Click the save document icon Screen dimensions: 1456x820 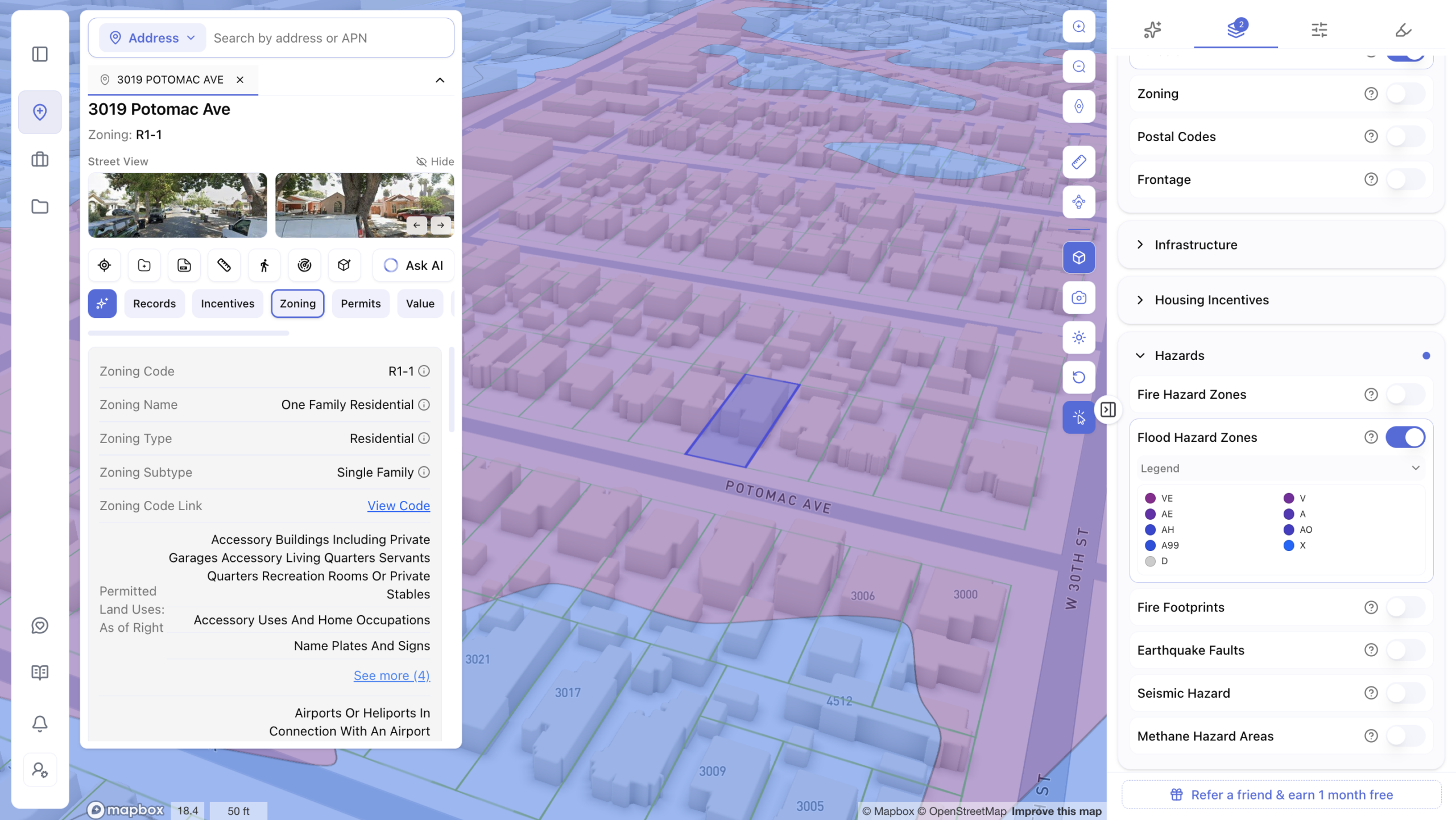[x=184, y=265]
